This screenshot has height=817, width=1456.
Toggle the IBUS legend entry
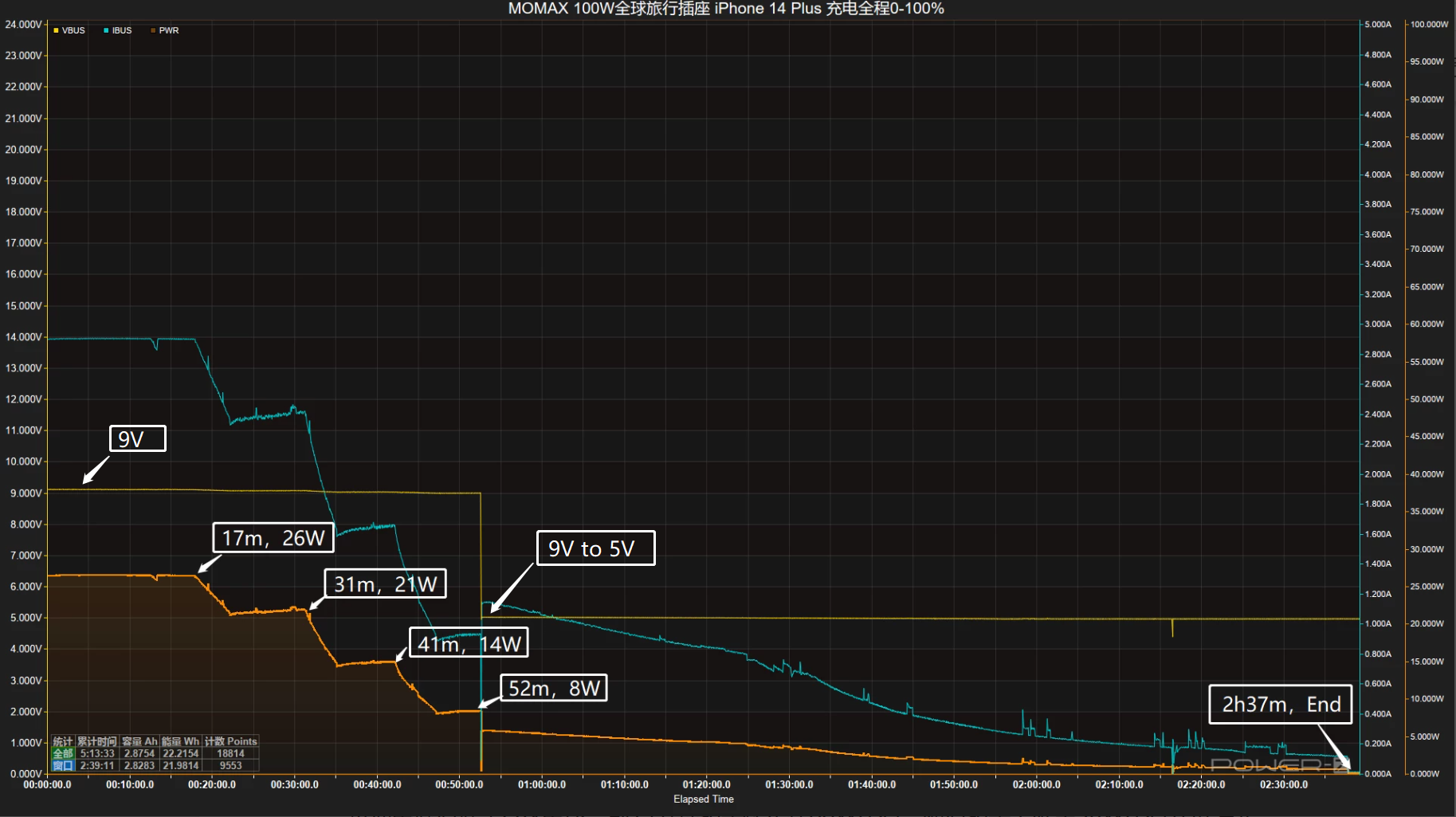[x=118, y=30]
